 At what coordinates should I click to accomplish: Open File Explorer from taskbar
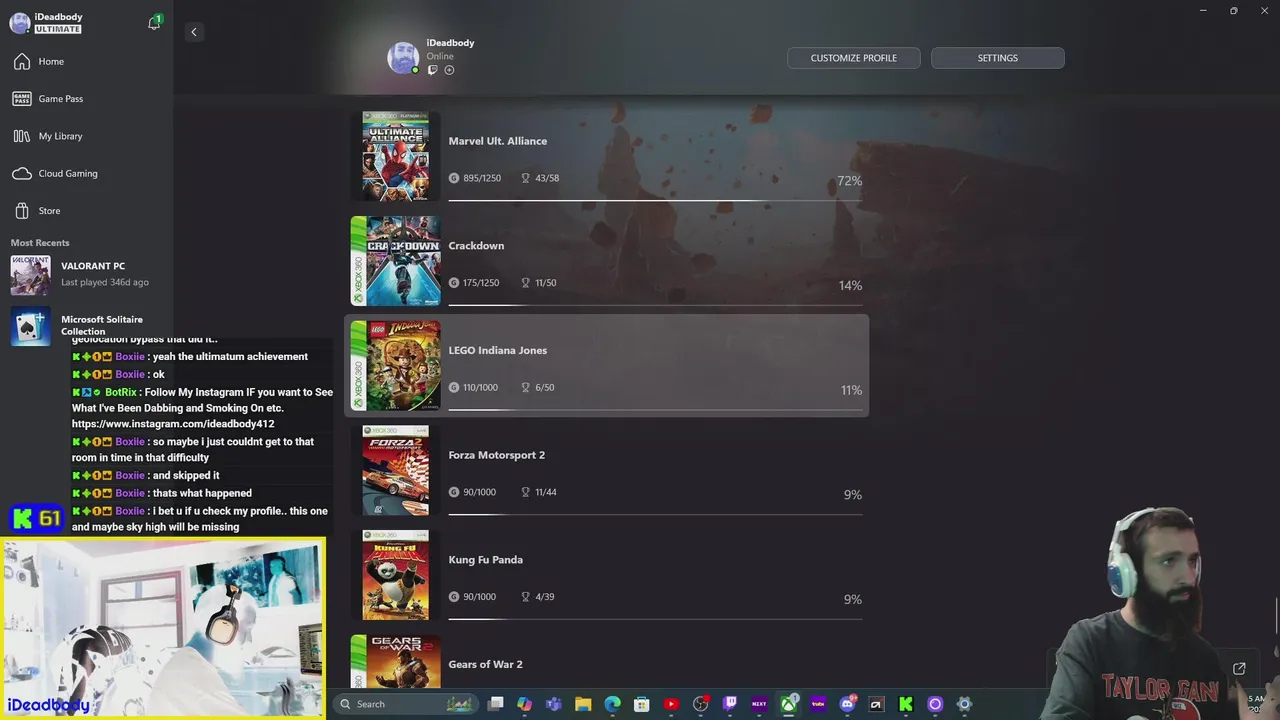click(583, 704)
